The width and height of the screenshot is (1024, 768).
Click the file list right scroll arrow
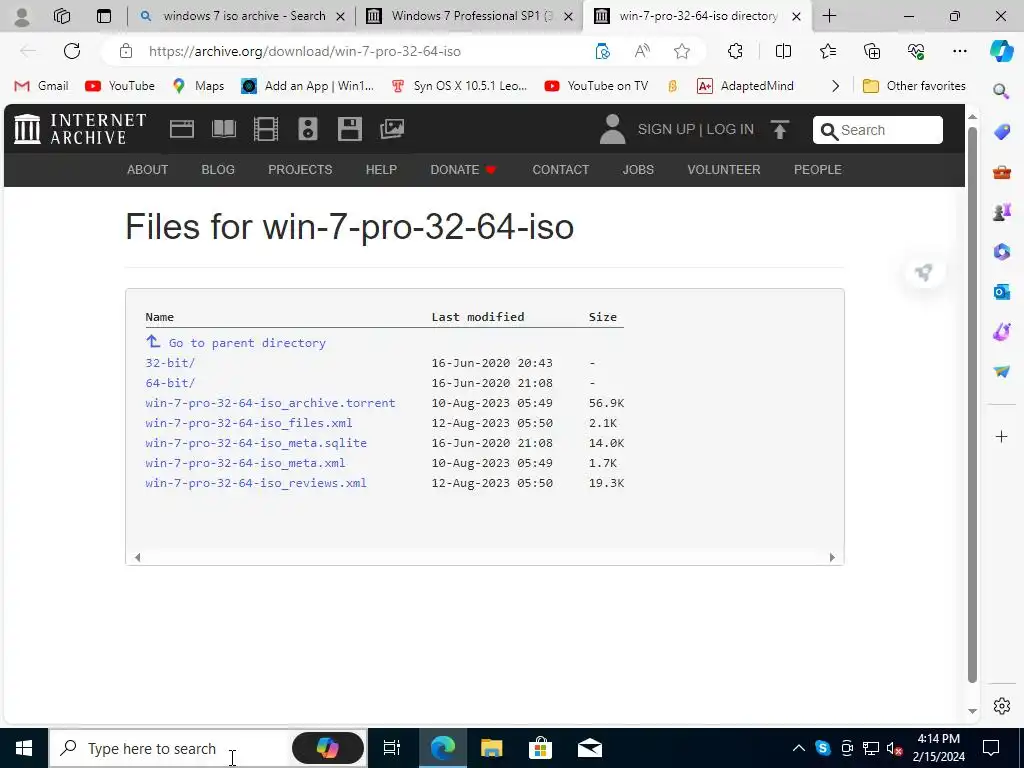832,557
